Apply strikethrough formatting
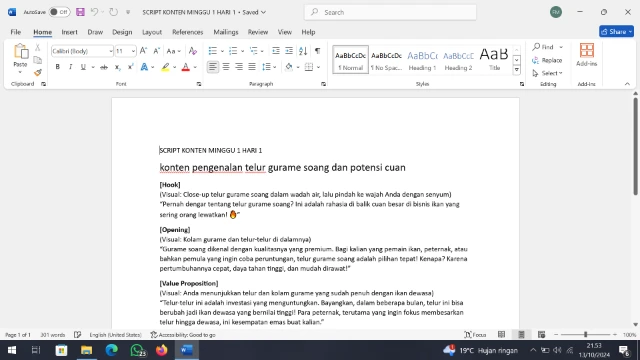The height and width of the screenshot is (360, 640). click(104, 67)
